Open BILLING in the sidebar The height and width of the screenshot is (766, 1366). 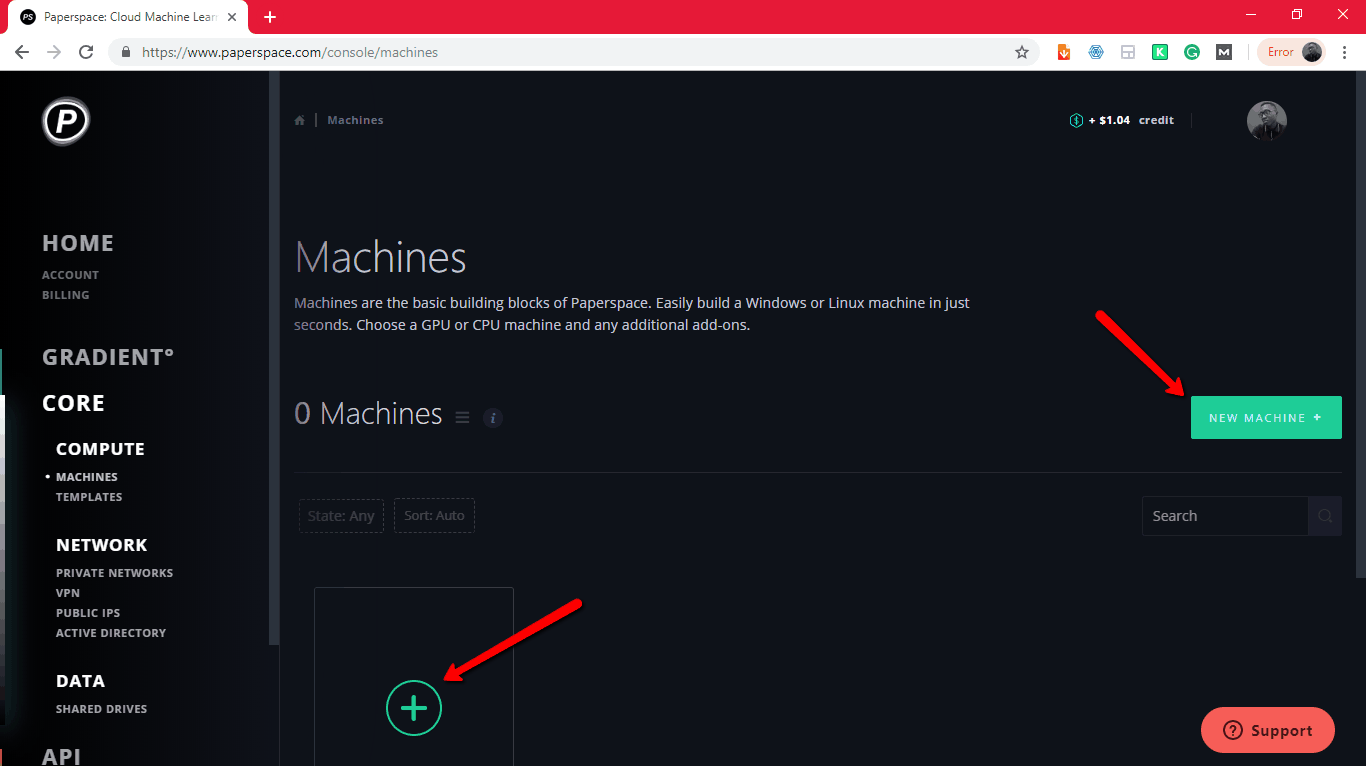tap(66, 295)
